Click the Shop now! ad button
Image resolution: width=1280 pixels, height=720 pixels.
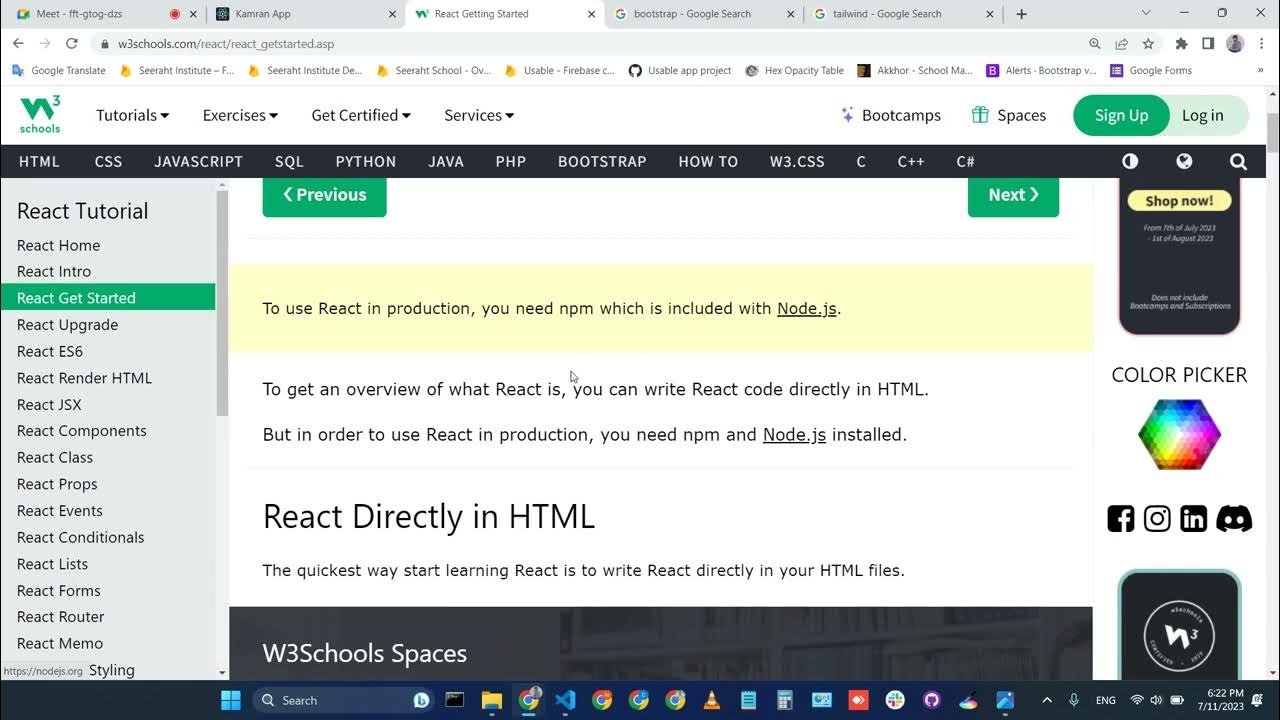click(x=1179, y=201)
